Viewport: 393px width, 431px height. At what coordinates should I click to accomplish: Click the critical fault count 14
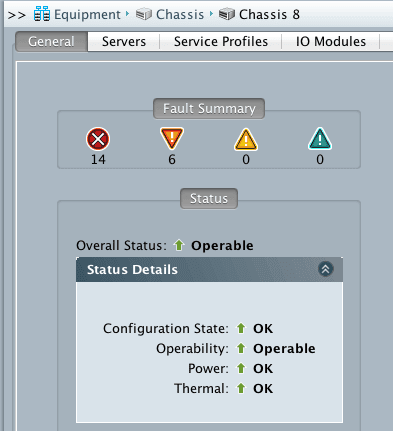(98, 160)
